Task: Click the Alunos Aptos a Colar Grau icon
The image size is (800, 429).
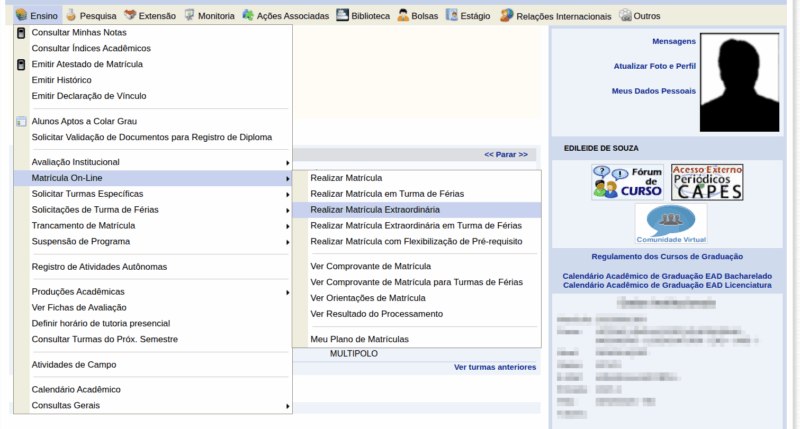Action: [x=21, y=121]
